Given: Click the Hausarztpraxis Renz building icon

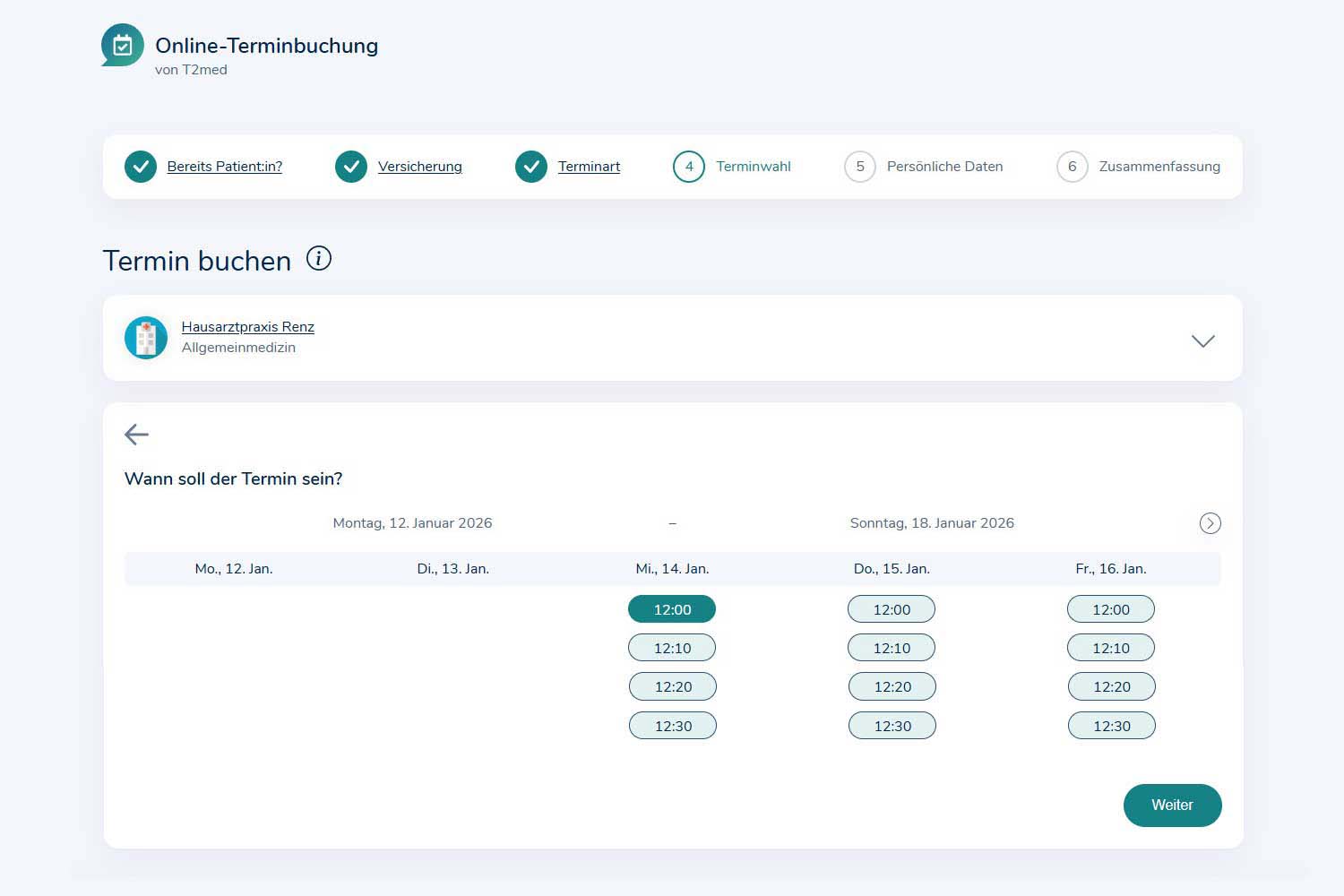Looking at the screenshot, I should pyautogui.click(x=146, y=338).
